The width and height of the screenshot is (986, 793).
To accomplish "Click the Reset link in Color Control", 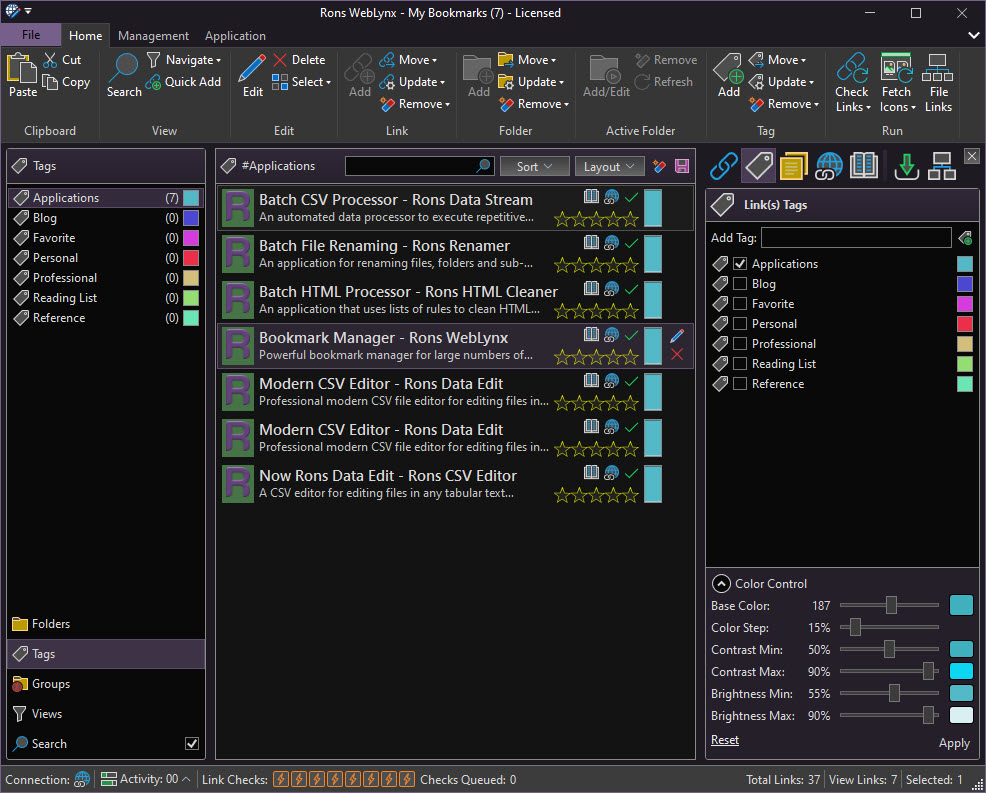I will (725, 740).
